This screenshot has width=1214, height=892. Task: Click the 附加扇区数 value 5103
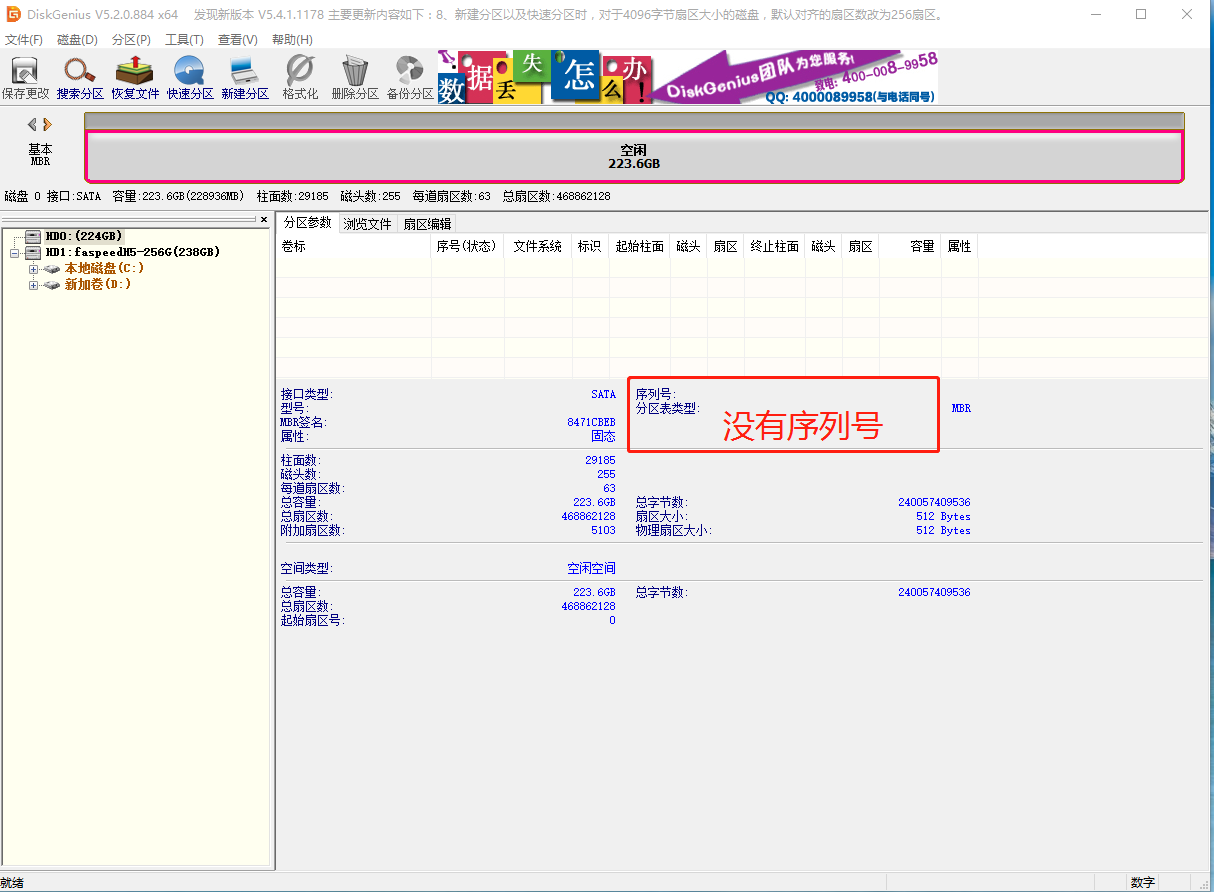click(603, 531)
